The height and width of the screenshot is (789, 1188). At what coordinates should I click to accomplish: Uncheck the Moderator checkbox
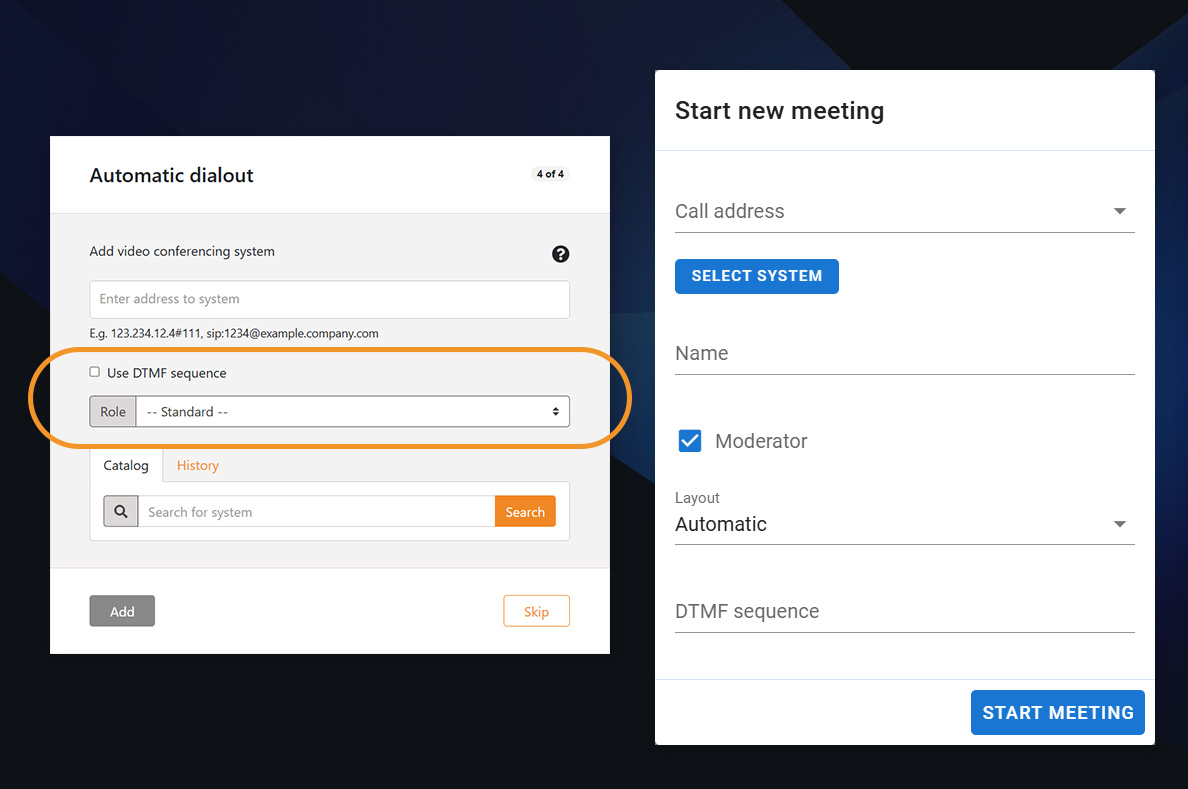690,441
